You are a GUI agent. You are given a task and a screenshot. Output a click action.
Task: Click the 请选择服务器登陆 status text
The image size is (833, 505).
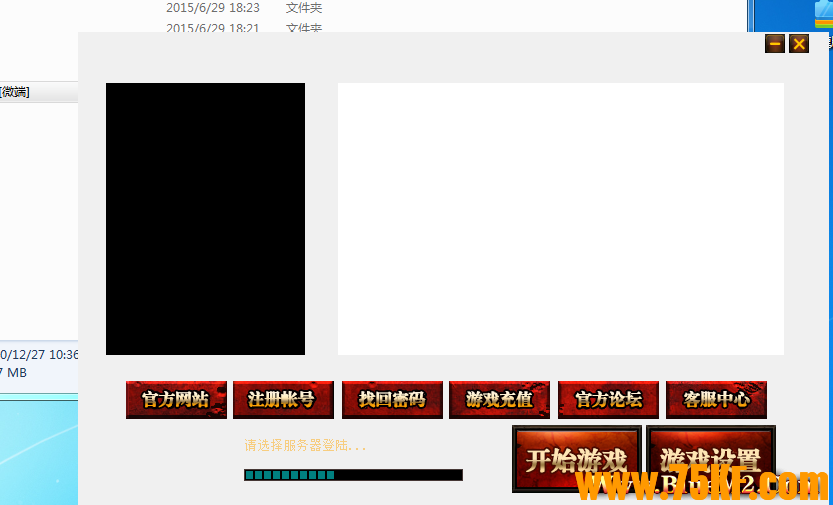pyautogui.click(x=305, y=446)
